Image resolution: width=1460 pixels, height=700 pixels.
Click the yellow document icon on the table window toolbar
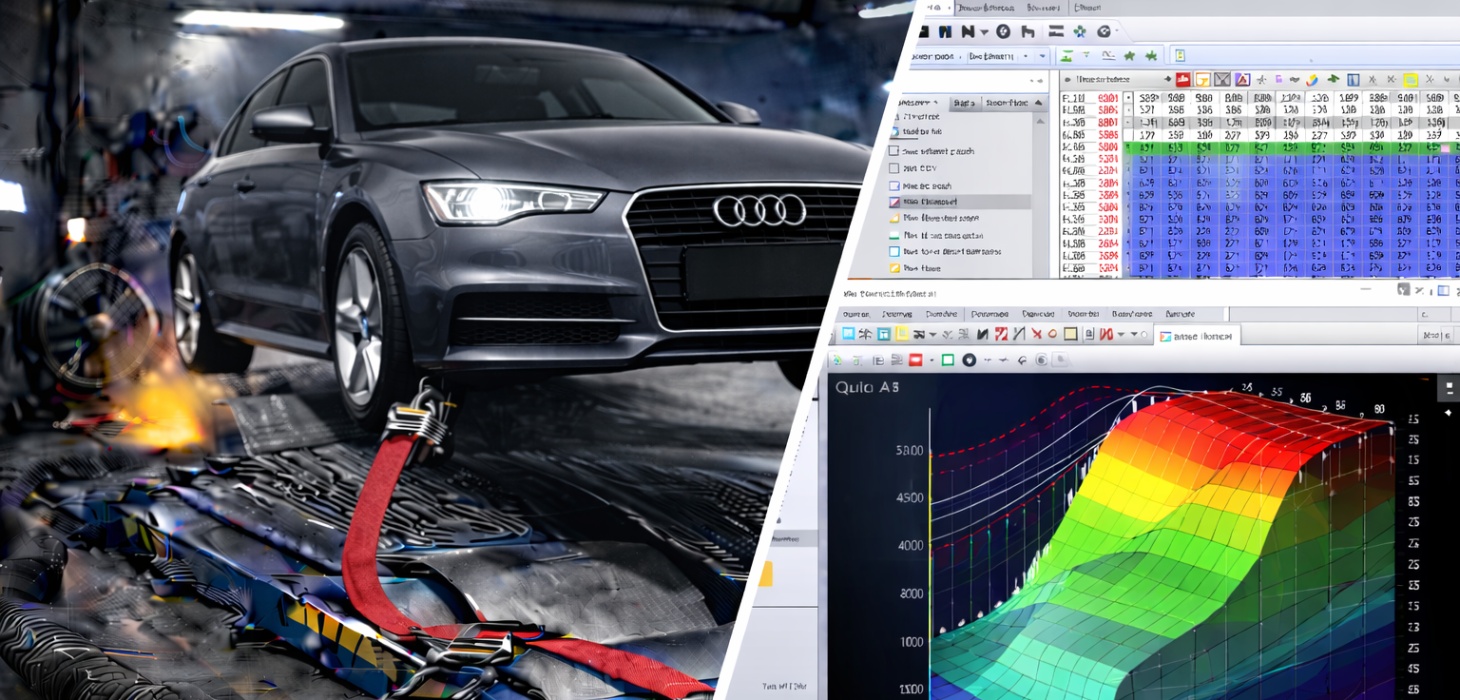click(1180, 56)
